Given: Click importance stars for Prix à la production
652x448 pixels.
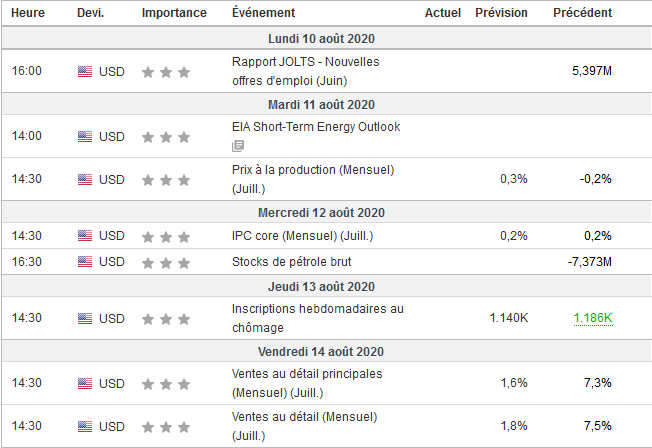Looking at the screenshot, I should 165,180.
